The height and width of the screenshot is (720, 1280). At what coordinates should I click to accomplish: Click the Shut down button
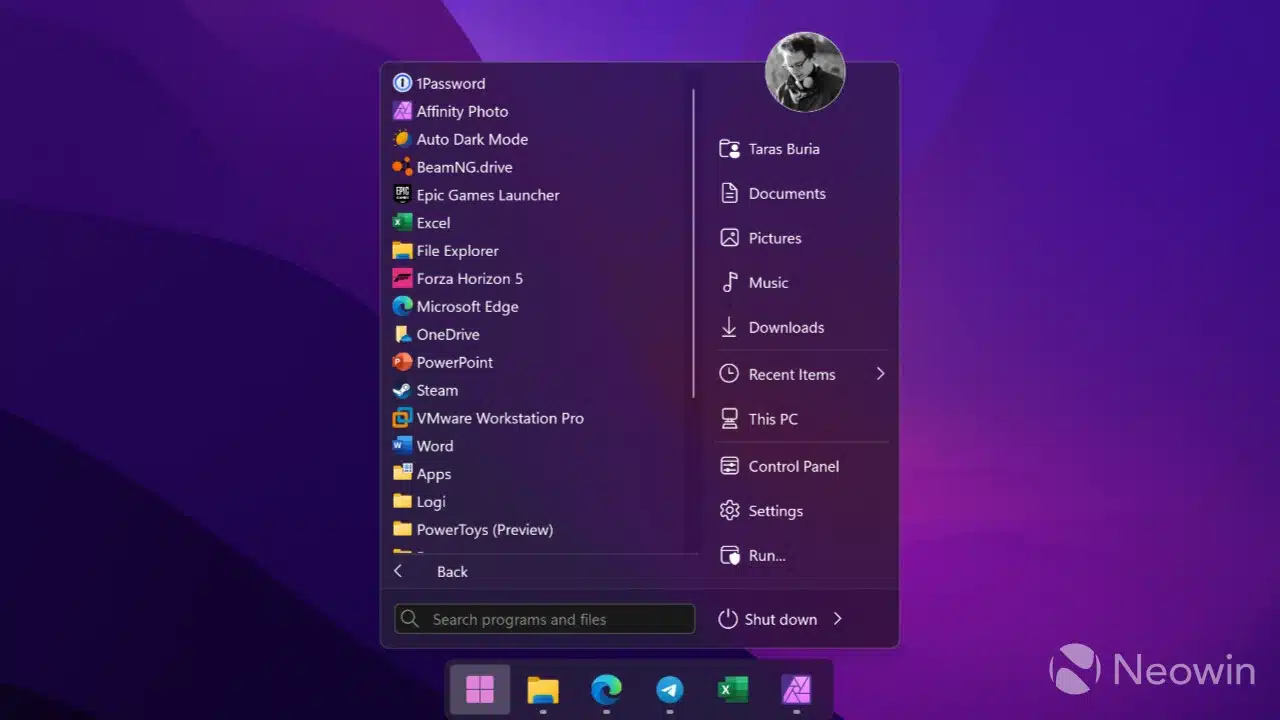point(768,620)
